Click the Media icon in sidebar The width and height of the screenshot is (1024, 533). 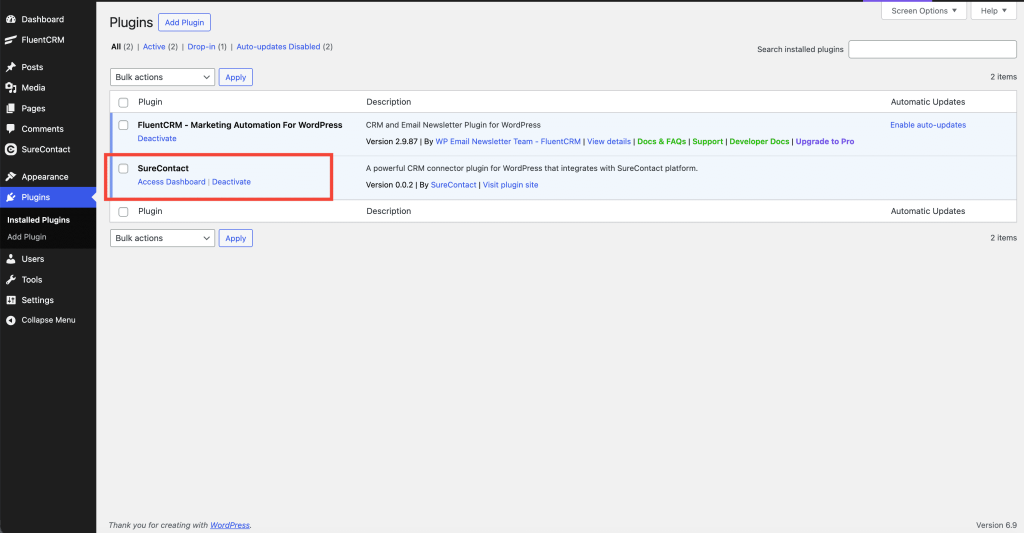tap(10, 88)
